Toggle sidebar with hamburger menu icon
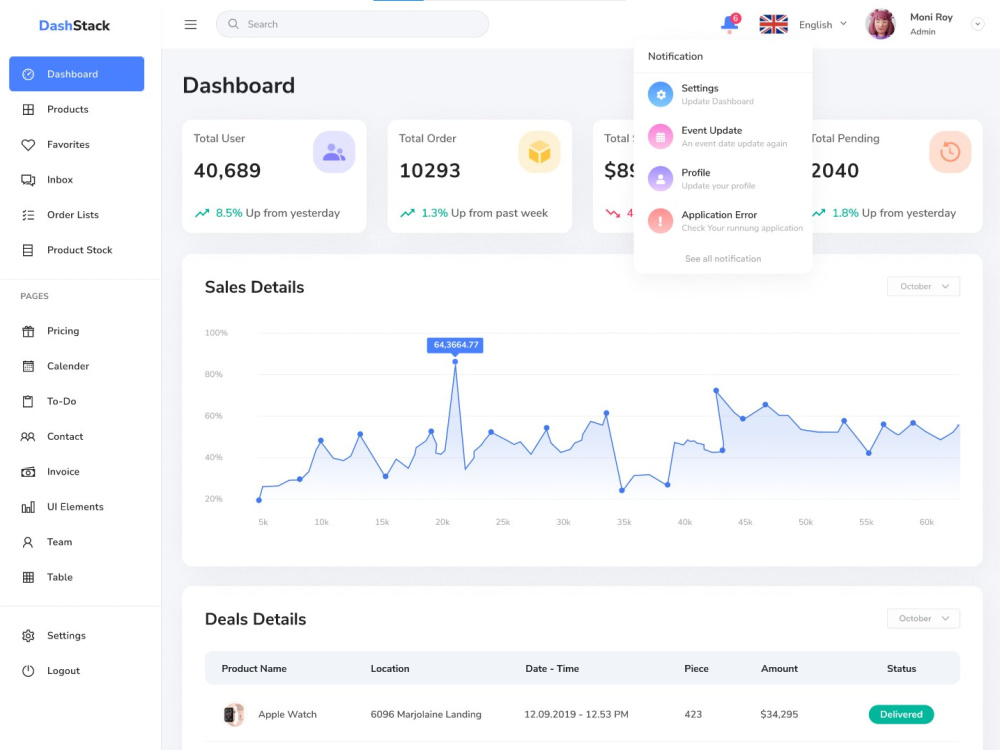Viewport: 1000px width, 750px height. click(x=190, y=24)
